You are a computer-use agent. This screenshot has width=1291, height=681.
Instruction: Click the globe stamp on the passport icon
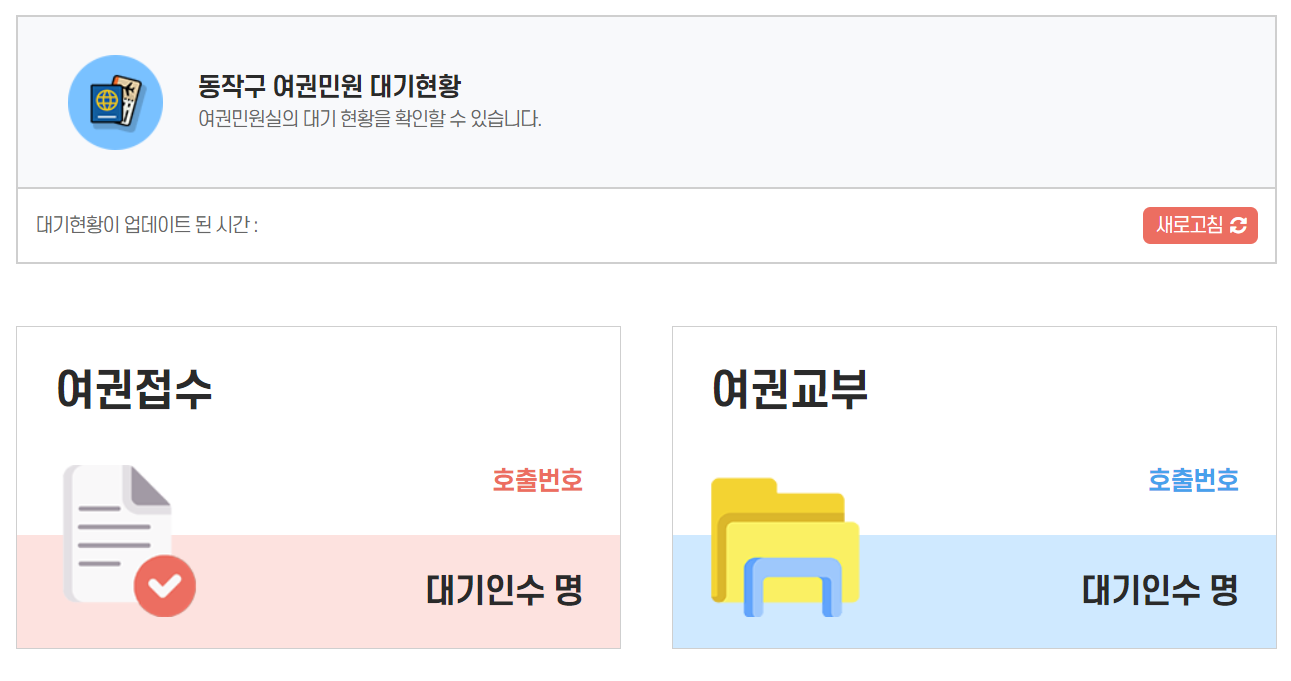104,99
